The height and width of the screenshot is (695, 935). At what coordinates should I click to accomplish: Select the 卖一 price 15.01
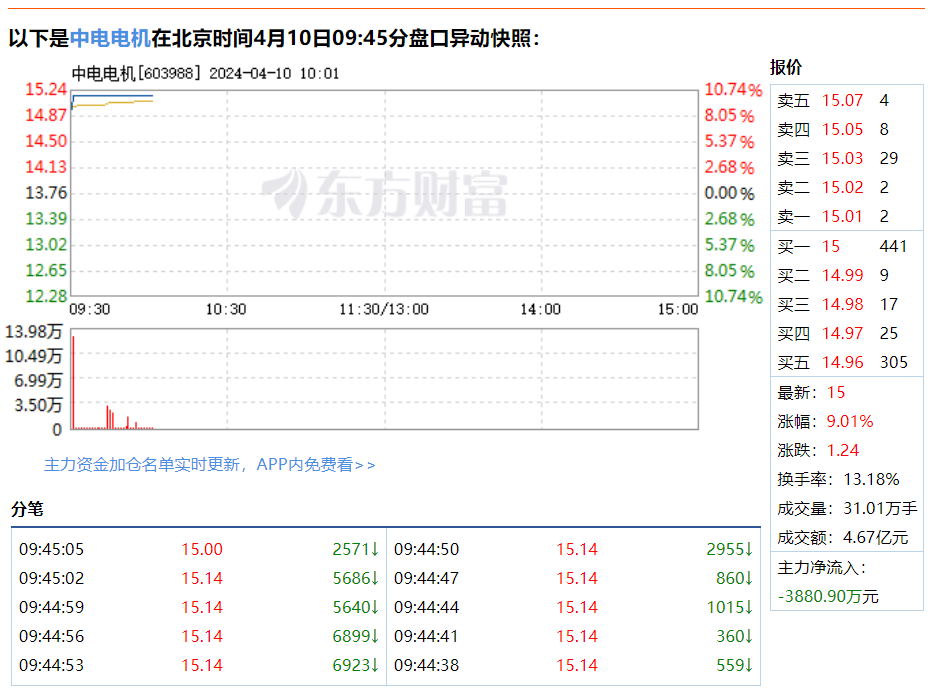[x=842, y=216]
